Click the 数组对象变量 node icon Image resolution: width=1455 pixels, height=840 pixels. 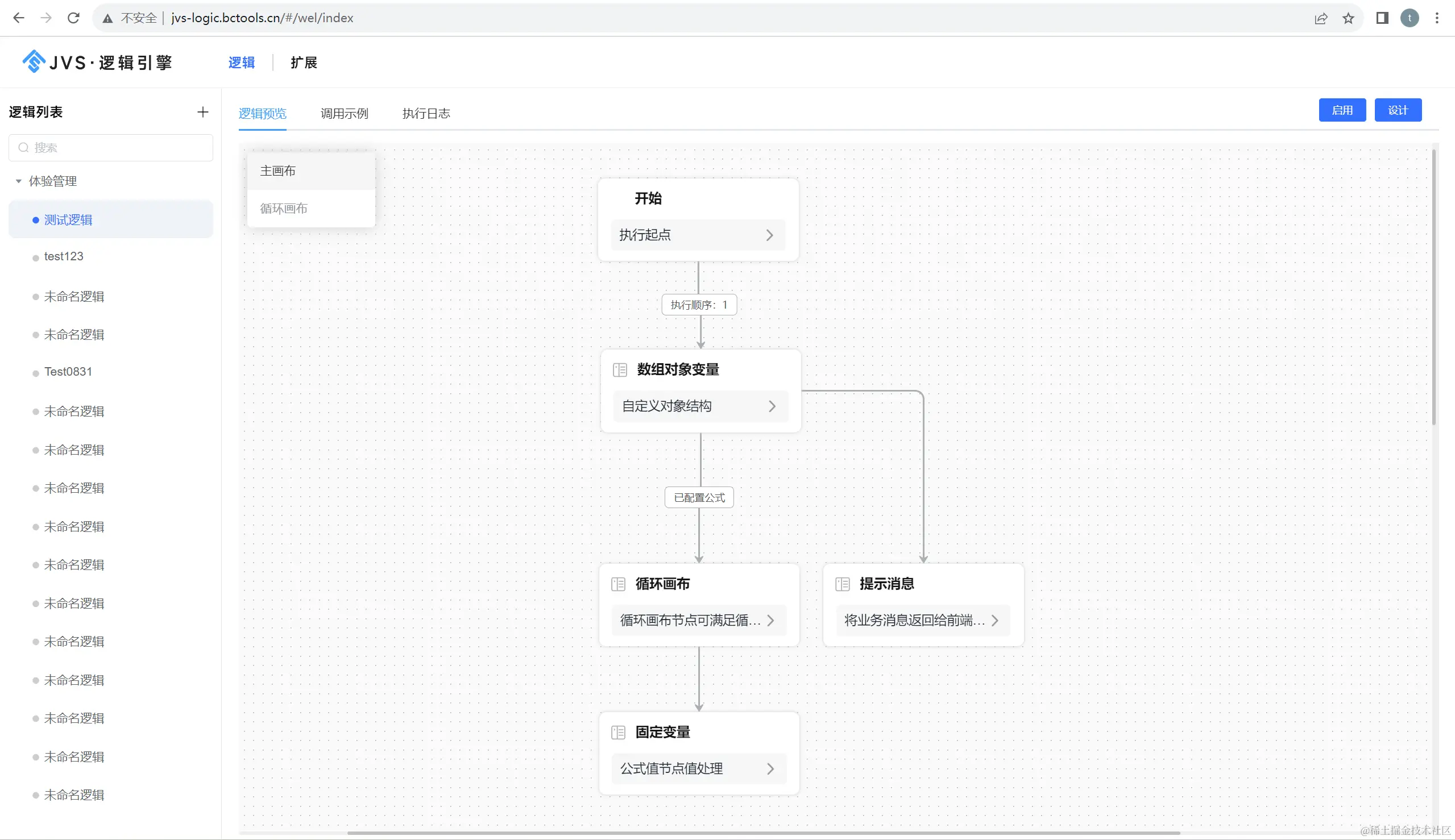[x=620, y=370]
